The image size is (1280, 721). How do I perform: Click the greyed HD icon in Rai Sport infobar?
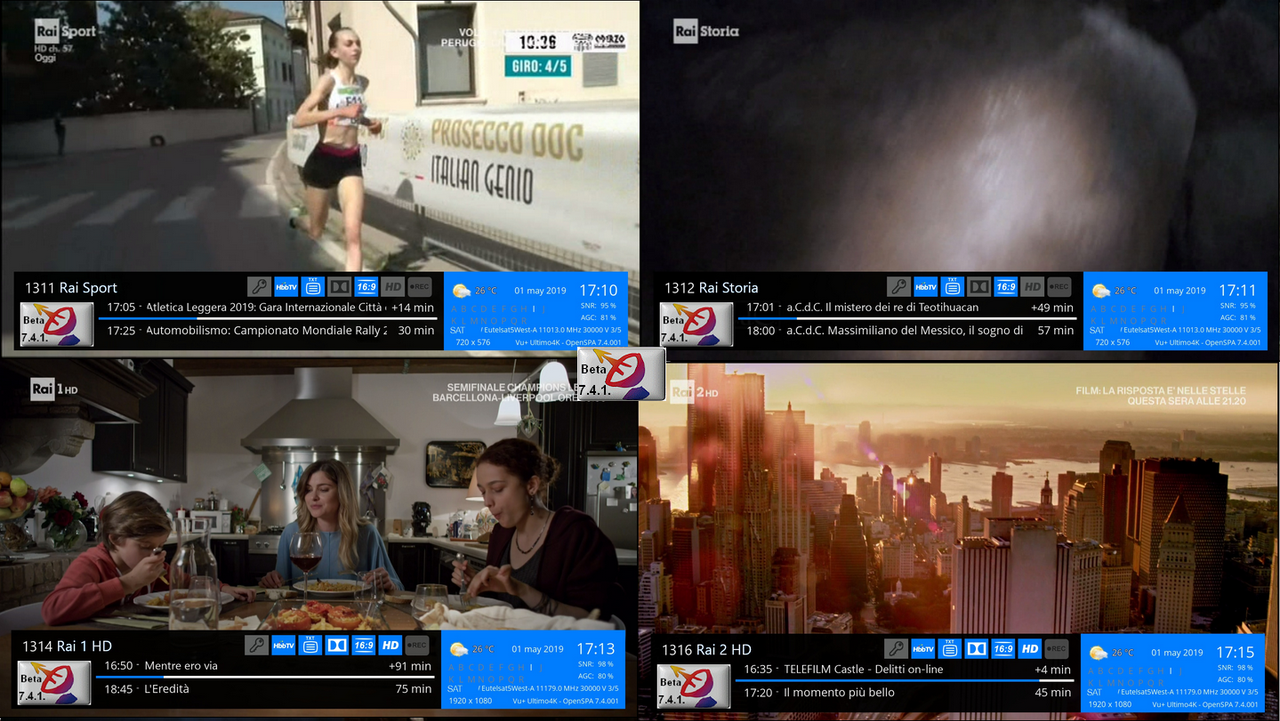pos(392,287)
